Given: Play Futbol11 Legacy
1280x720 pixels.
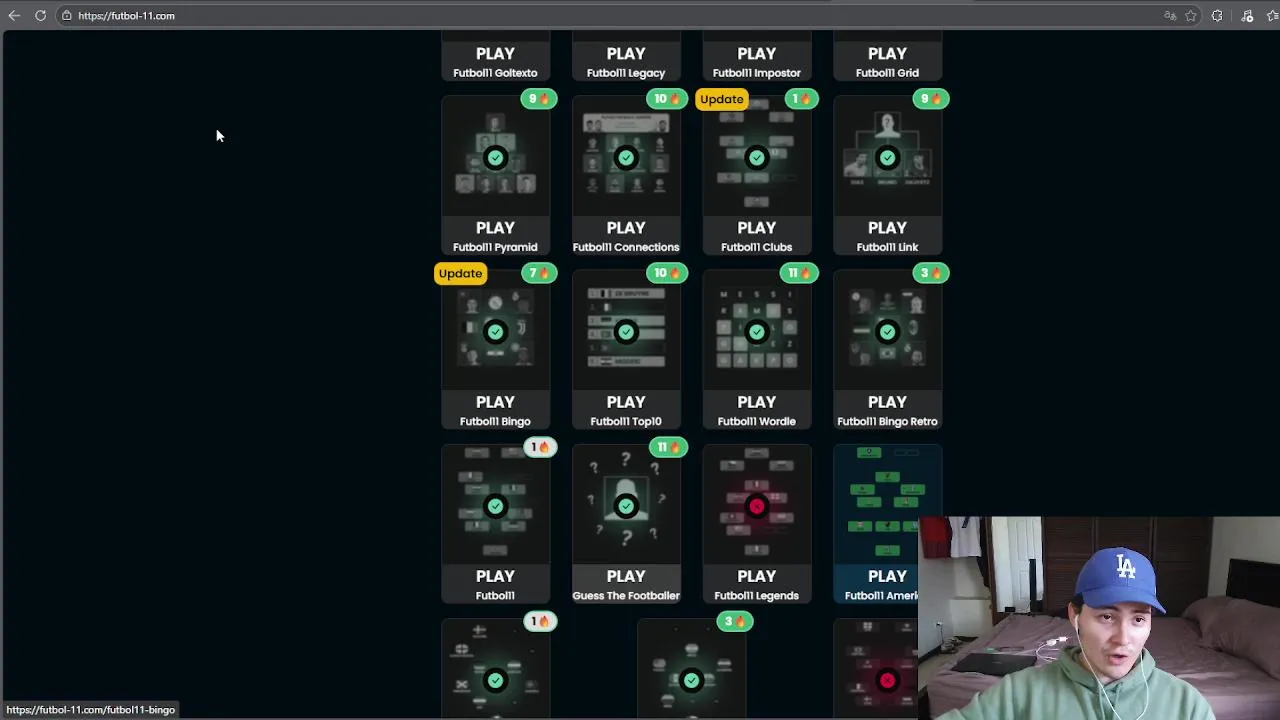Looking at the screenshot, I should click(626, 54).
